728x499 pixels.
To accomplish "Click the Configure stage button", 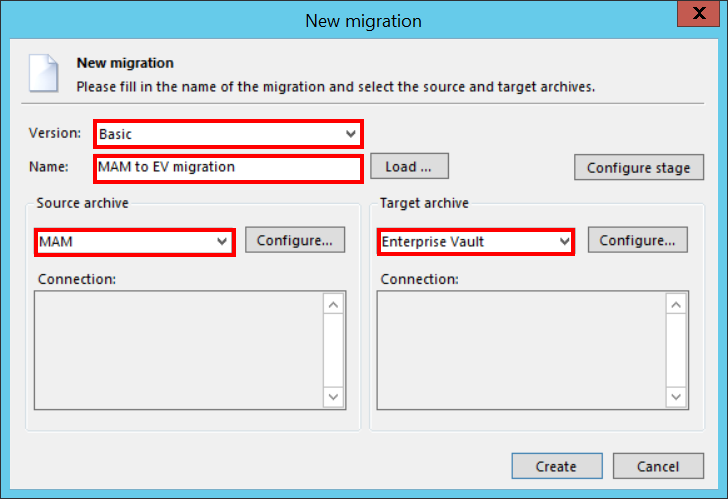I will pos(638,167).
